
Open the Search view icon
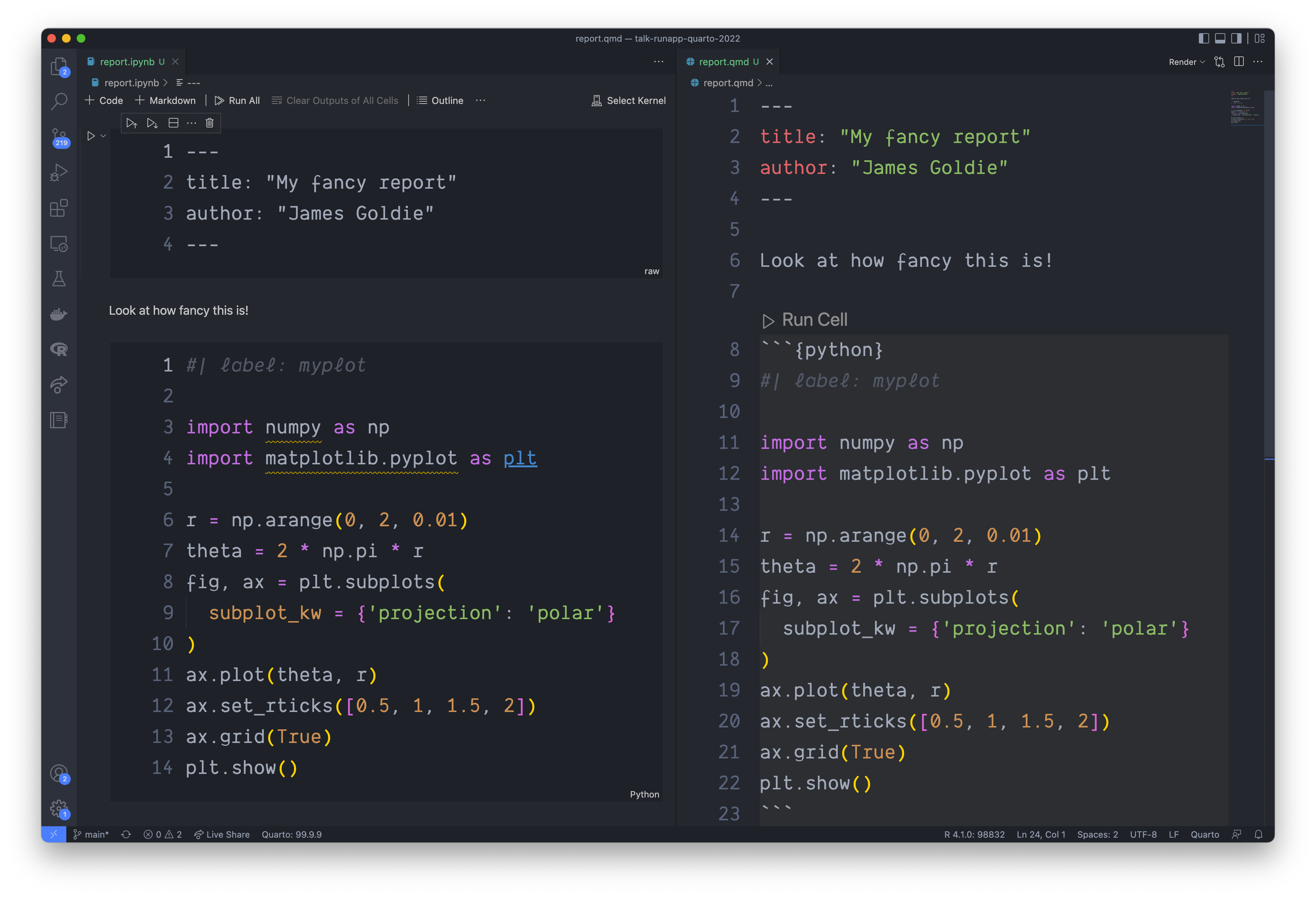[59, 101]
